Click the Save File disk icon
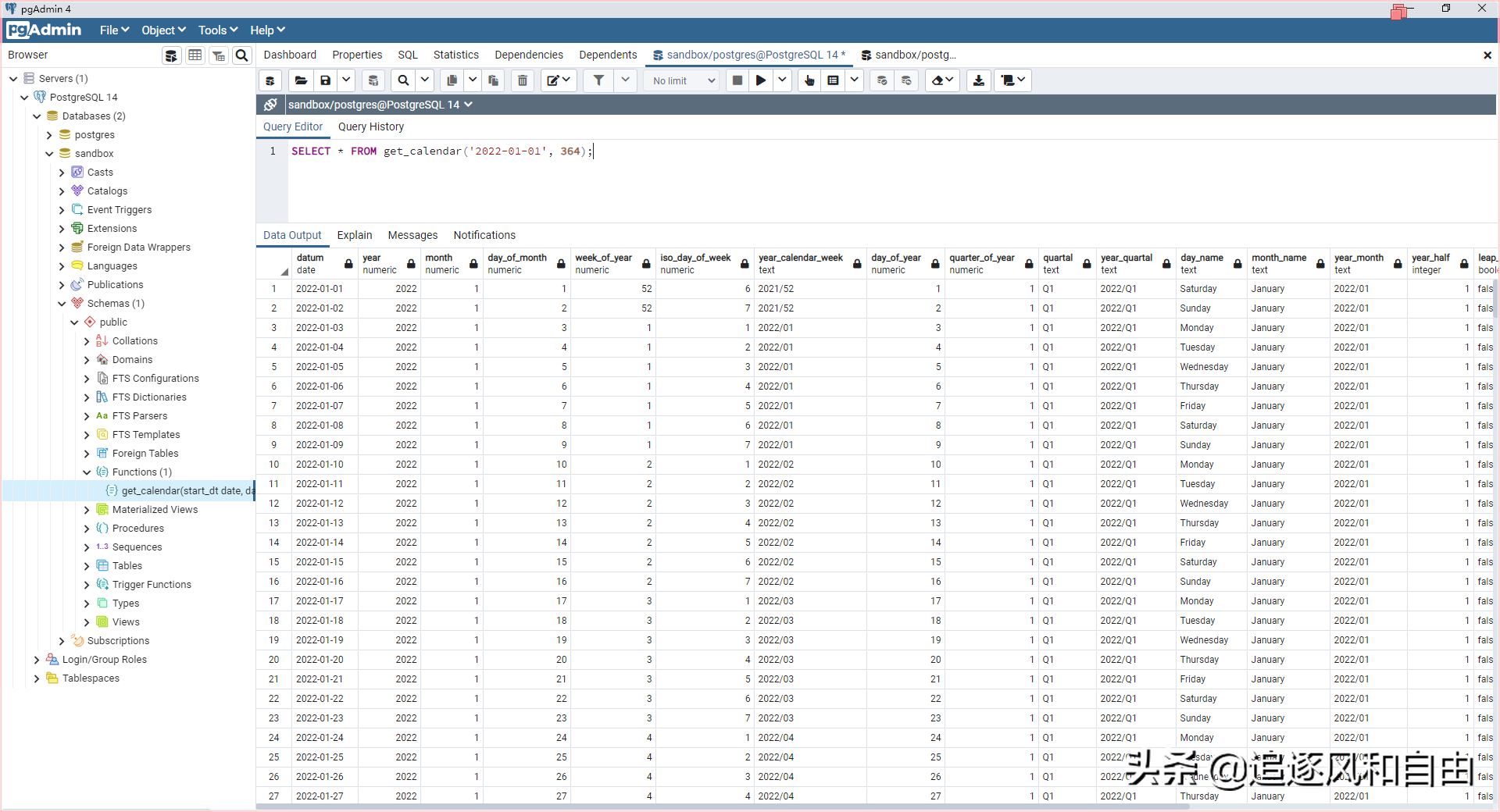 coord(326,80)
